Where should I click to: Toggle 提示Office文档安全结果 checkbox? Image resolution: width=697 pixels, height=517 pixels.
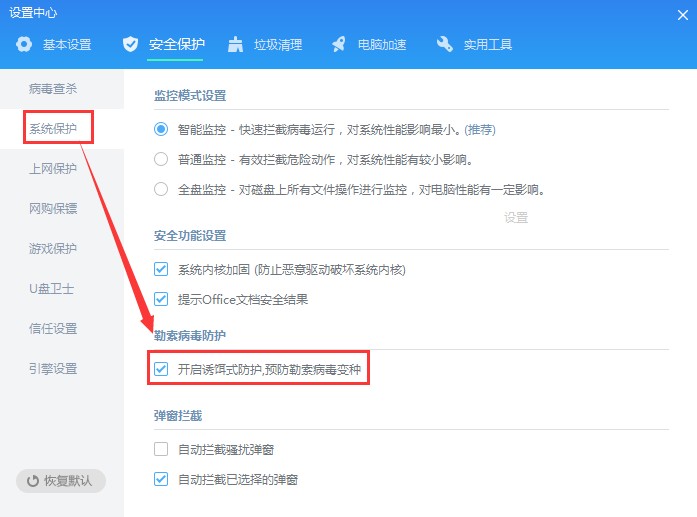point(161,299)
